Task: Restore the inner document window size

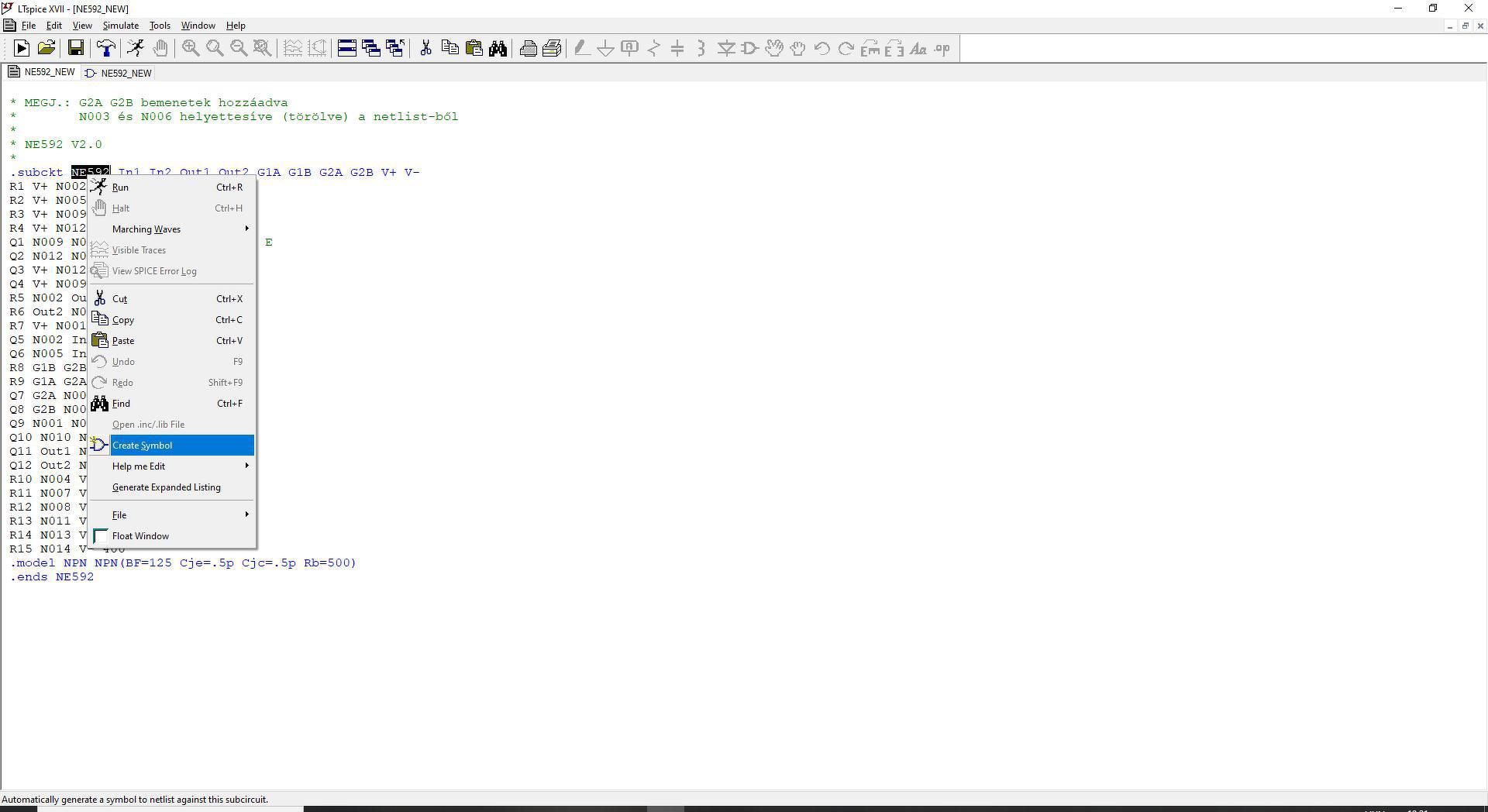Action: [1465, 26]
